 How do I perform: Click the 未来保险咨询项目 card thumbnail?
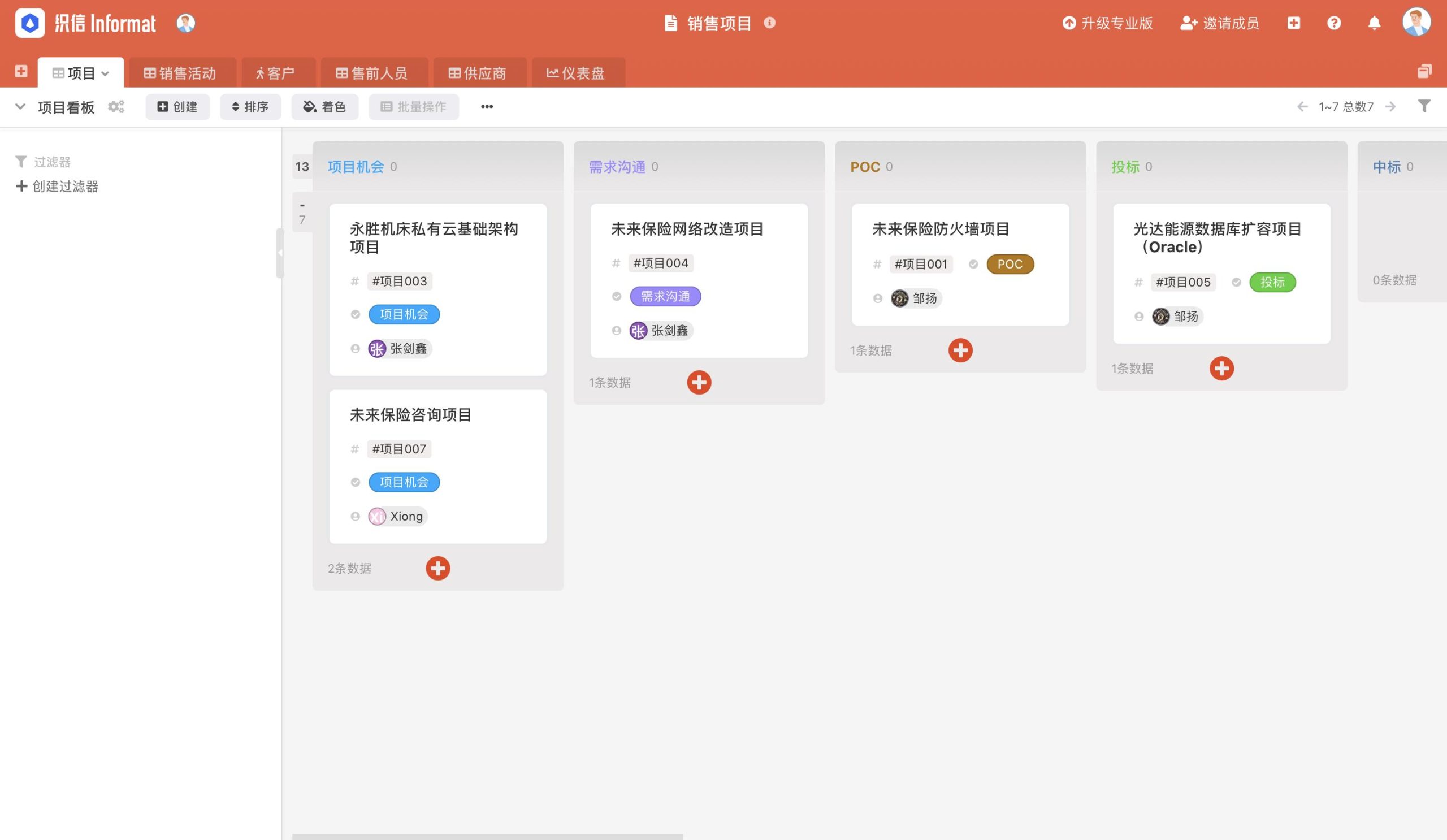pyautogui.click(x=438, y=464)
